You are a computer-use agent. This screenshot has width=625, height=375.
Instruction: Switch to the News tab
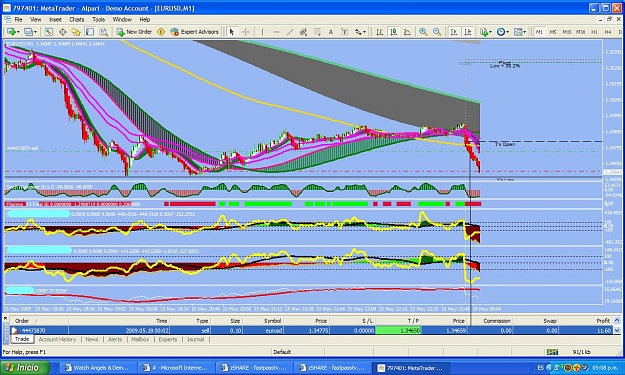(92, 340)
